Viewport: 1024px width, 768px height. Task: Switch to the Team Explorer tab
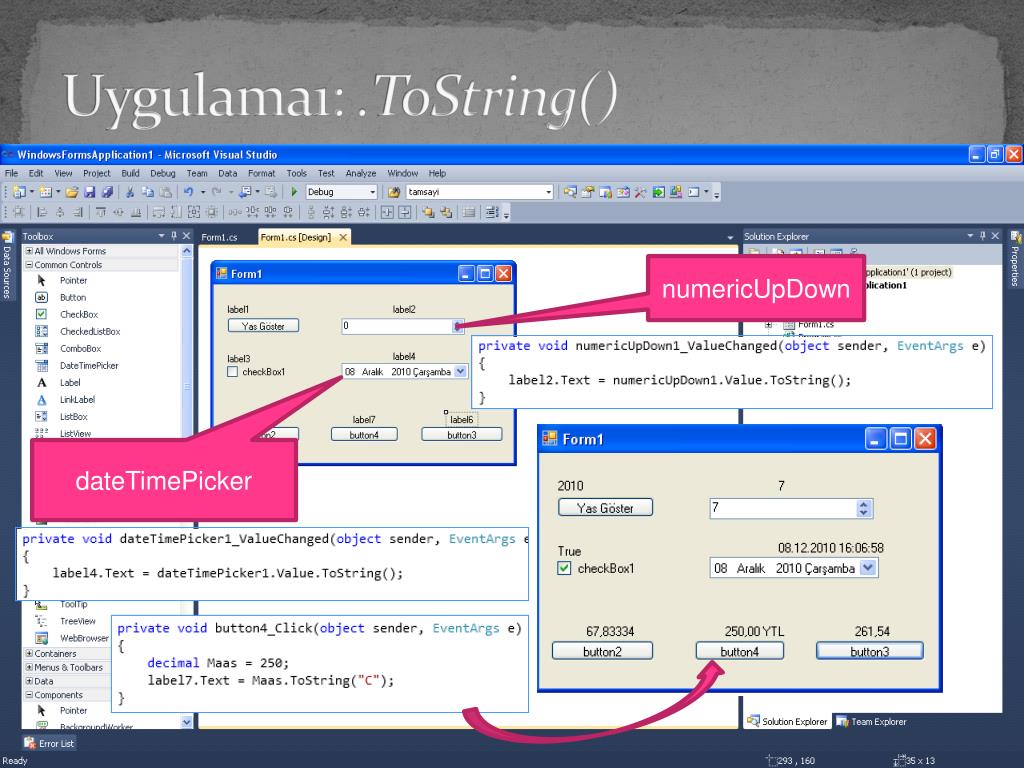[872, 722]
